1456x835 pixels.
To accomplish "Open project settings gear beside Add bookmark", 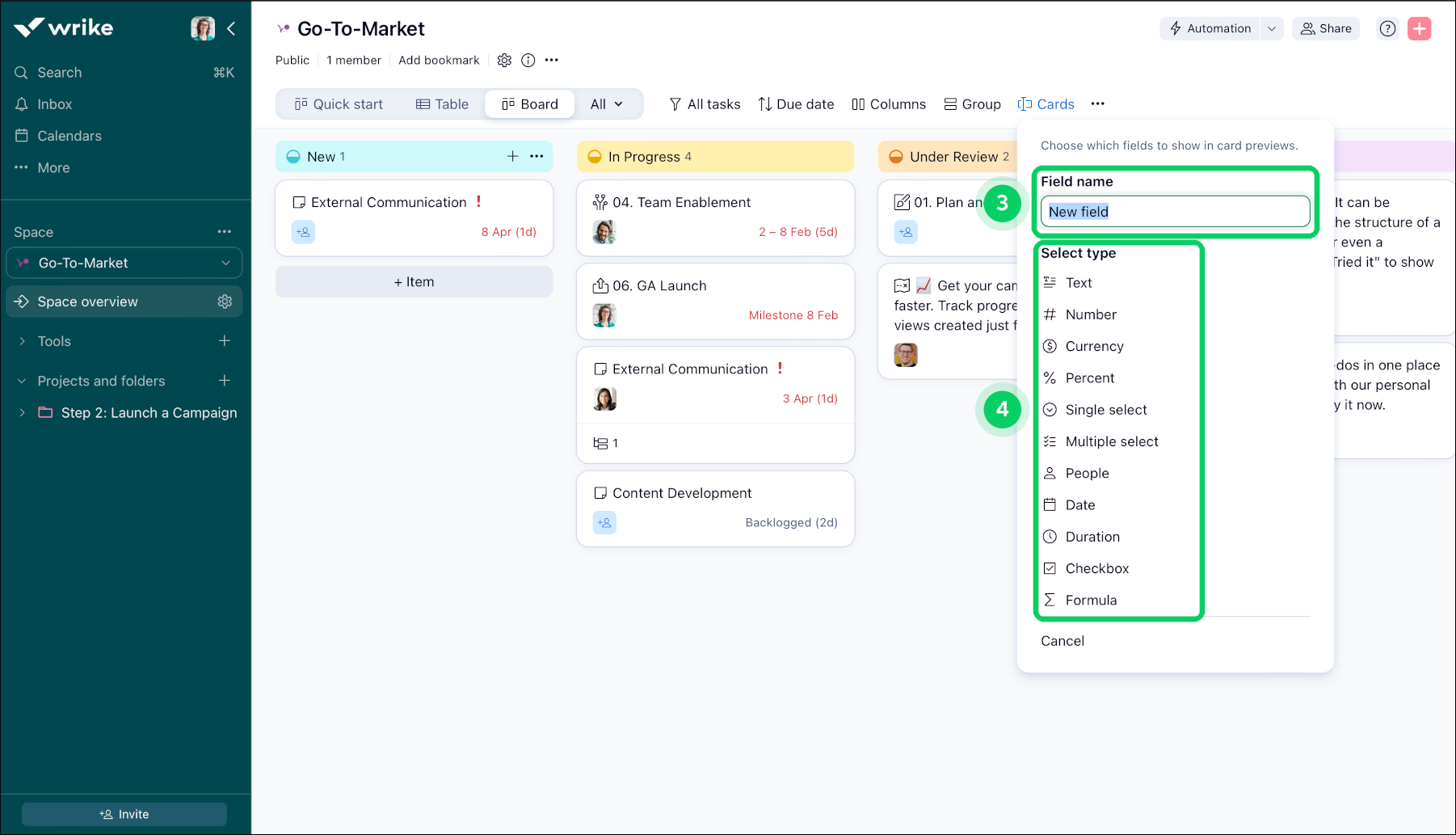I will pos(504,60).
